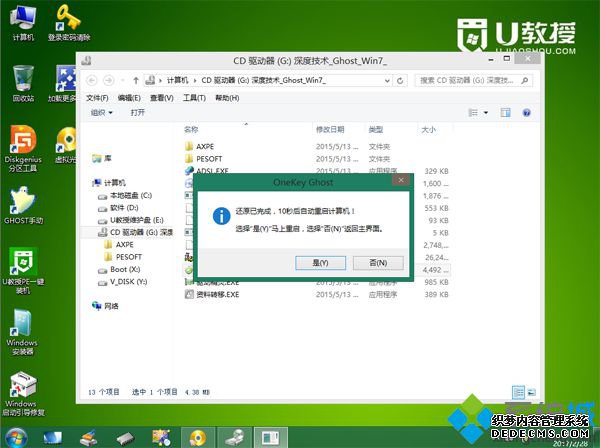Select 网络 in navigation pane
The image size is (600, 448).
coord(105,306)
